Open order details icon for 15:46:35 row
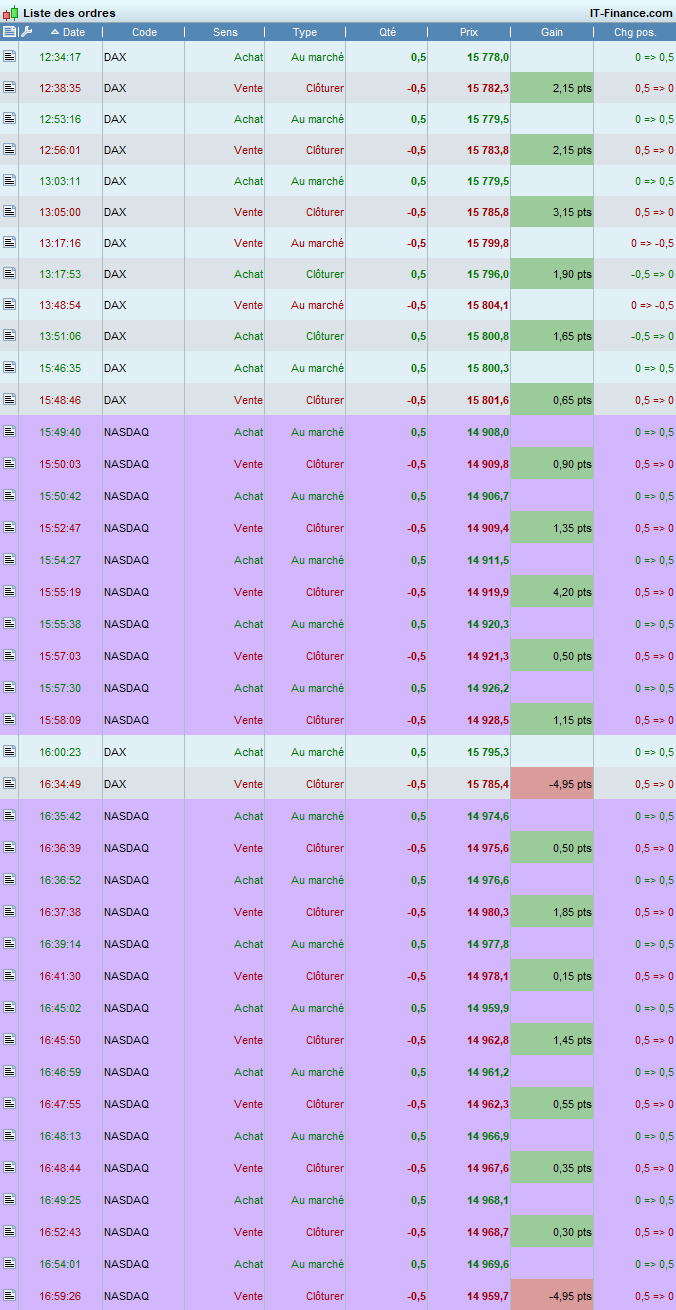The image size is (676, 1310). 9,367
